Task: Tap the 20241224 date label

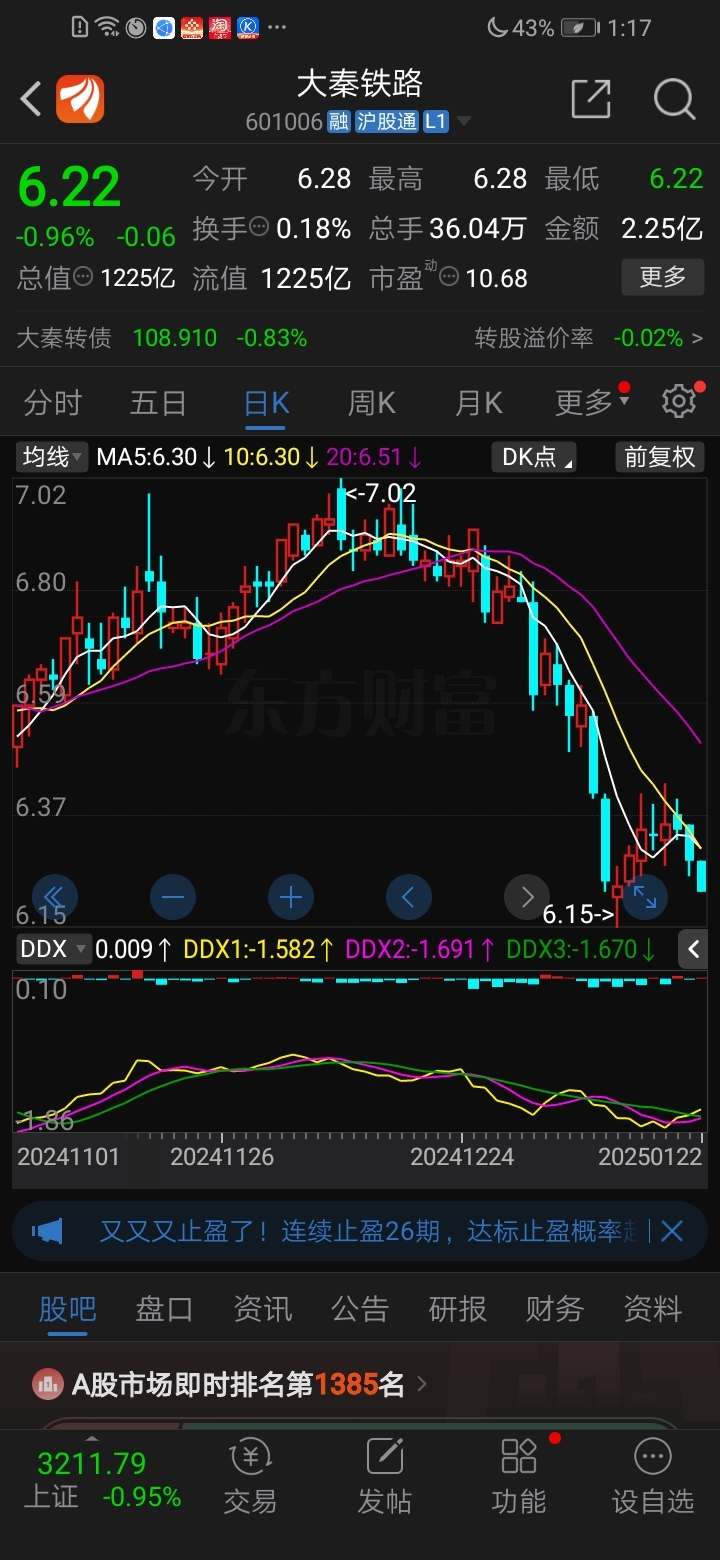Action: click(463, 1158)
